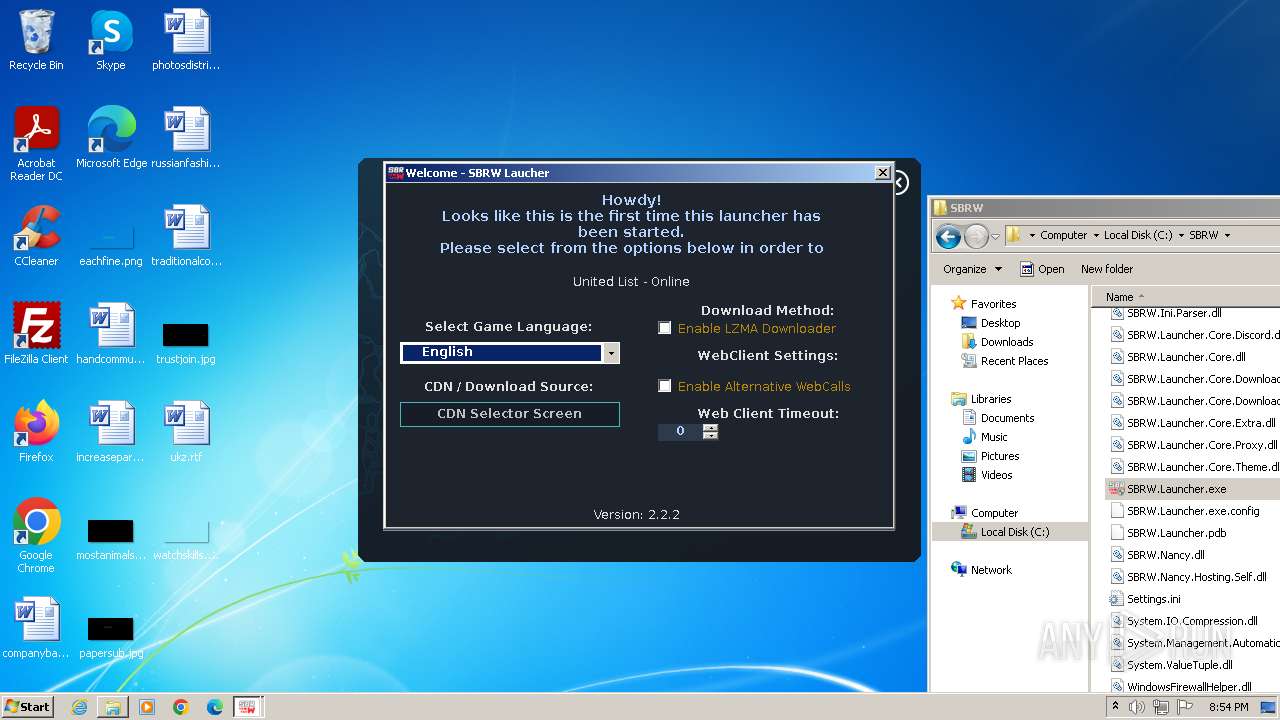Select the eachfine.png desktop file
Image resolution: width=1280 pixels, height=720 pixels.
click(110, 245)
